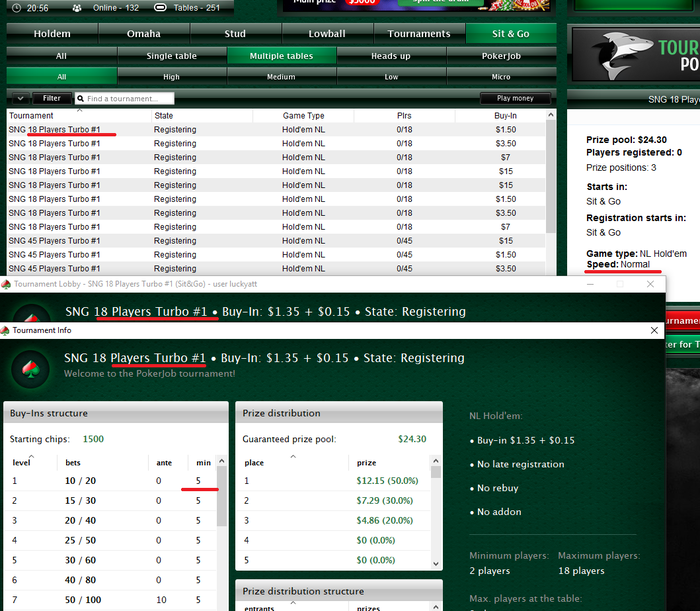Switch to the Stud tab
The width and height of the screenshot is (700, 611).
click(235, 33)
